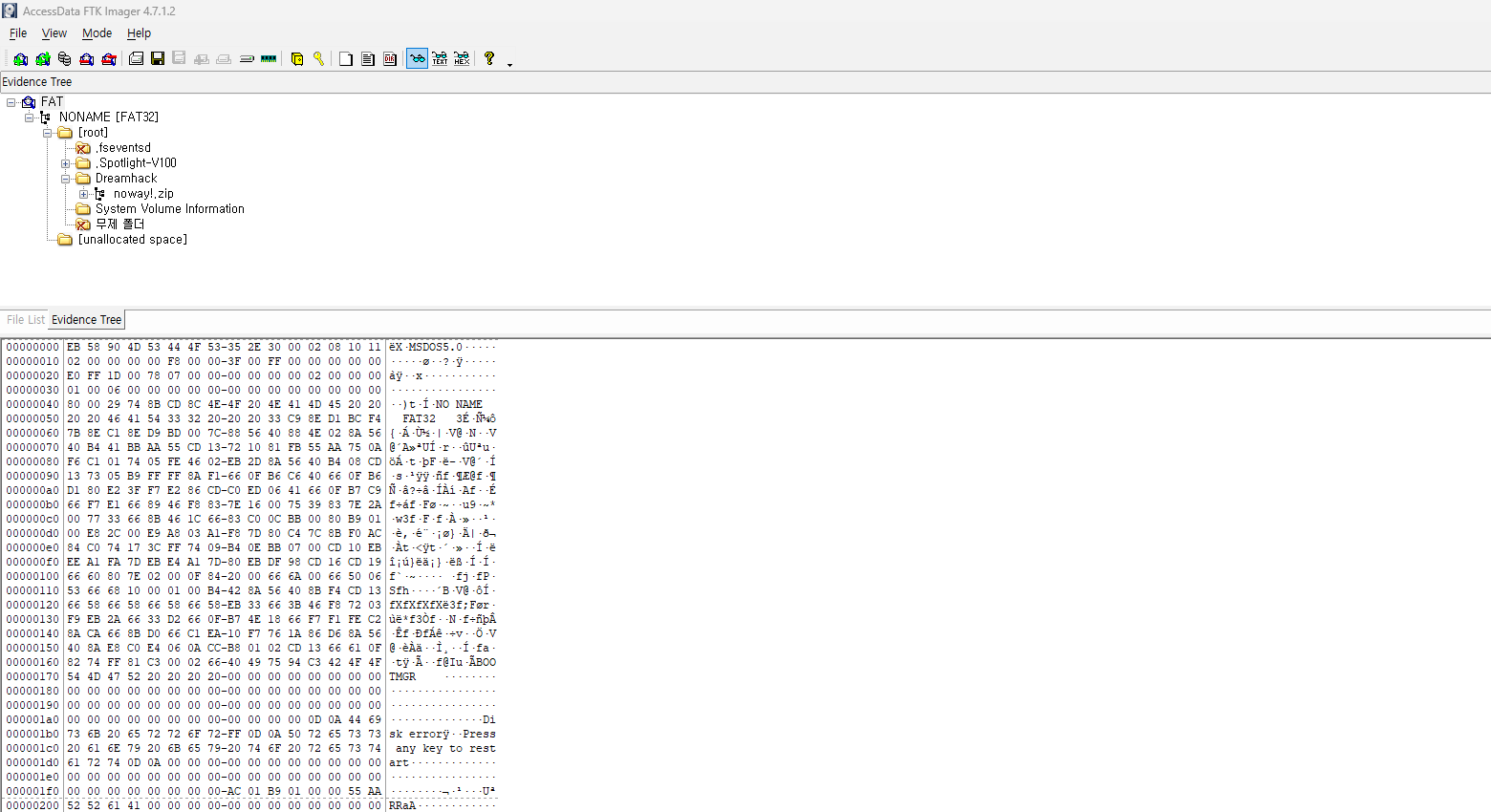Select deleted 무제 폴더 folder
Image resolution: width=1491 pixels, height=812 pixels.
coord(119,224)
